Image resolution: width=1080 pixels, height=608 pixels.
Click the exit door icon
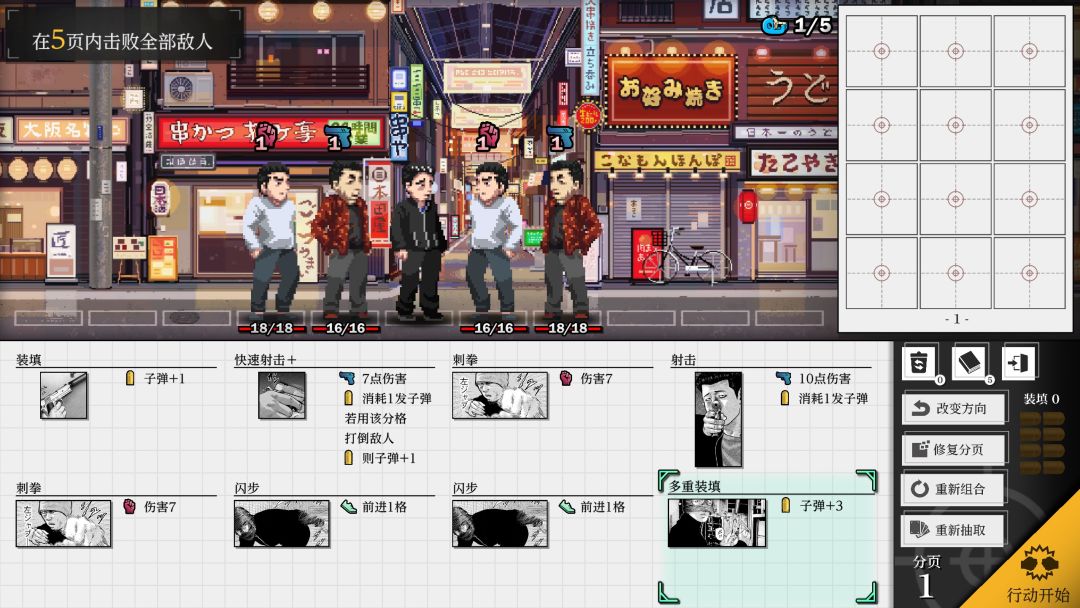1019,363
